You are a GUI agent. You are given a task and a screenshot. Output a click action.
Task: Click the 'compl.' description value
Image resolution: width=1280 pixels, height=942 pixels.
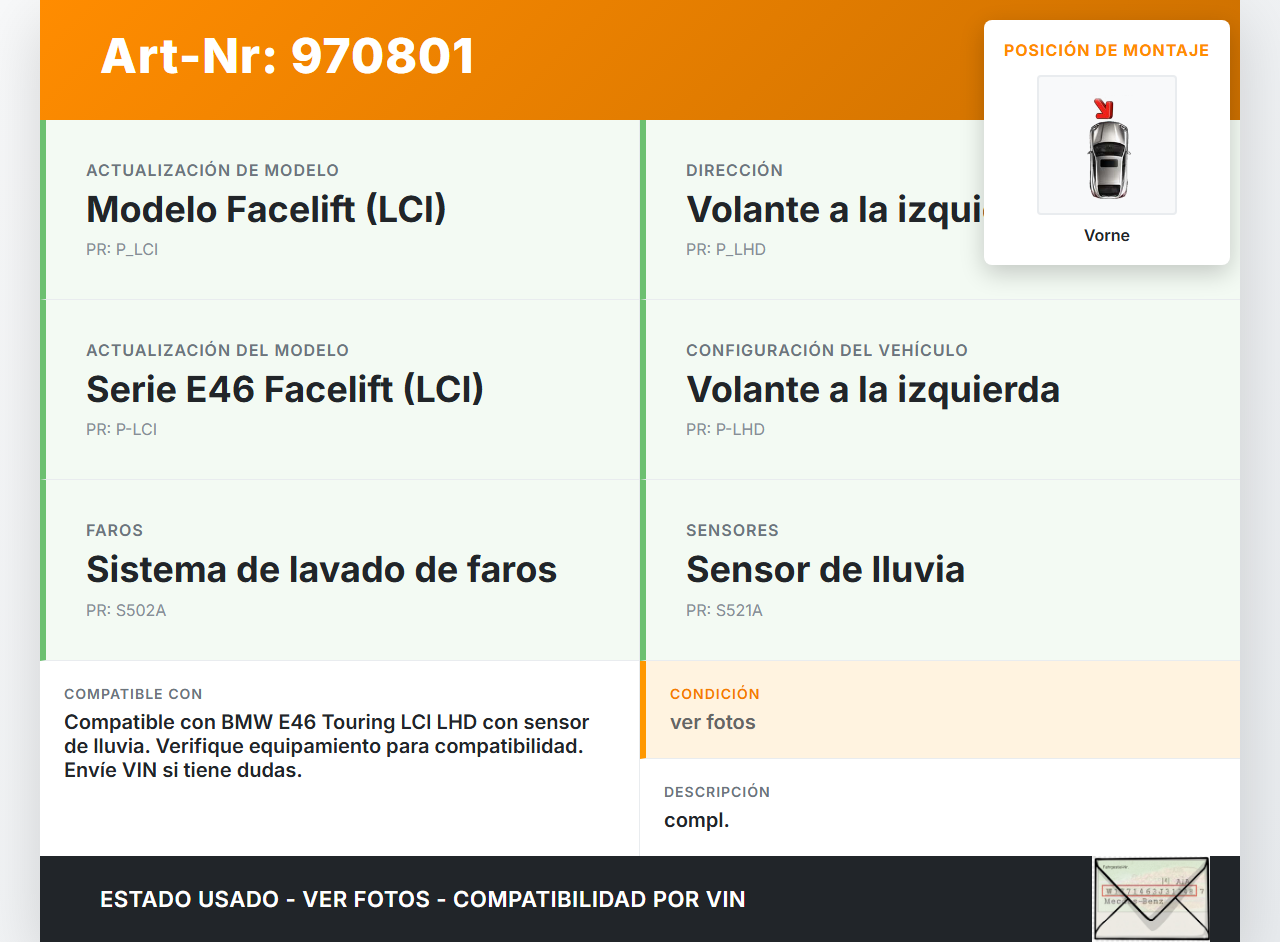coord(697,821)
